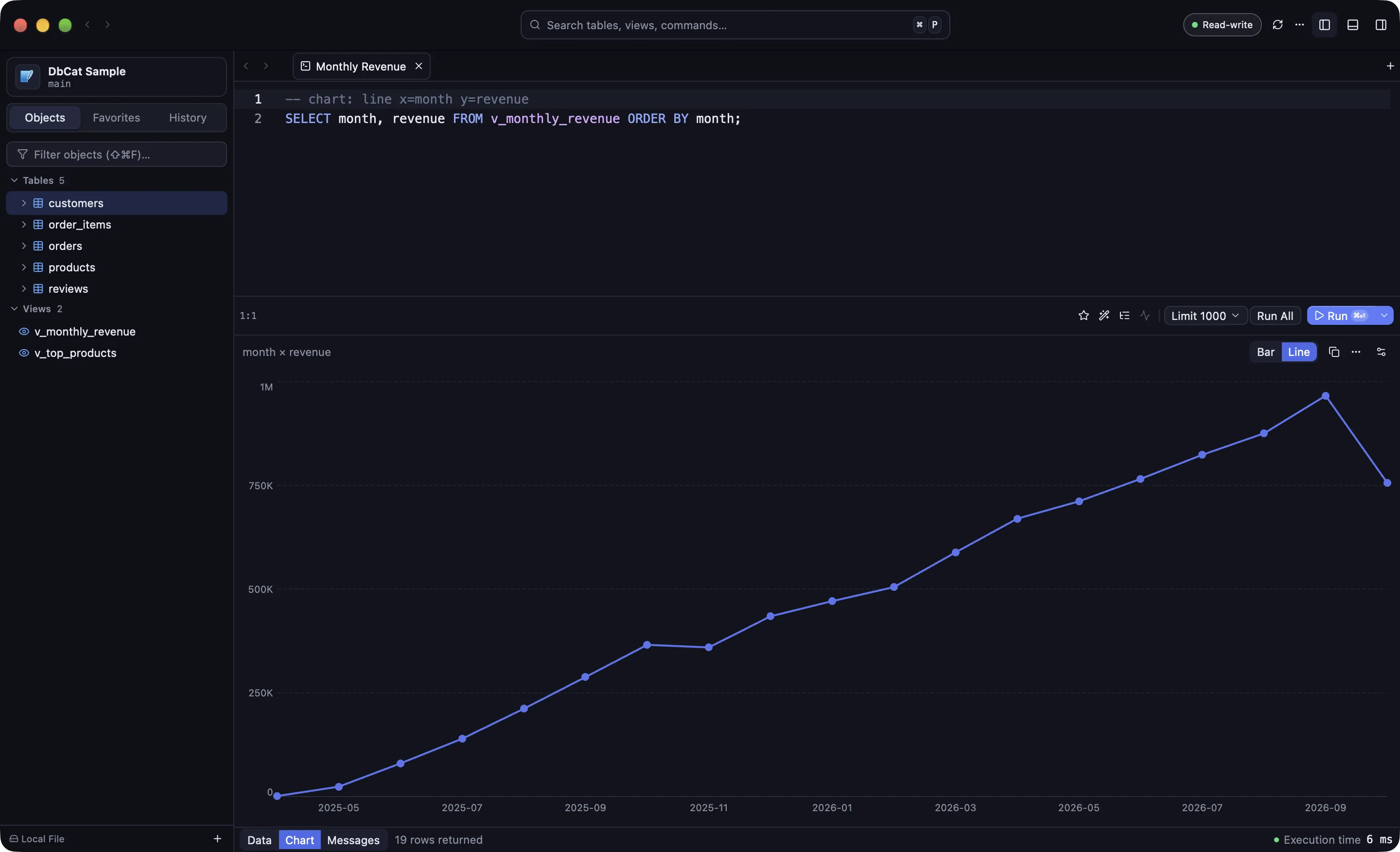Toggle the Read-write mode badge

(1222, 25)
